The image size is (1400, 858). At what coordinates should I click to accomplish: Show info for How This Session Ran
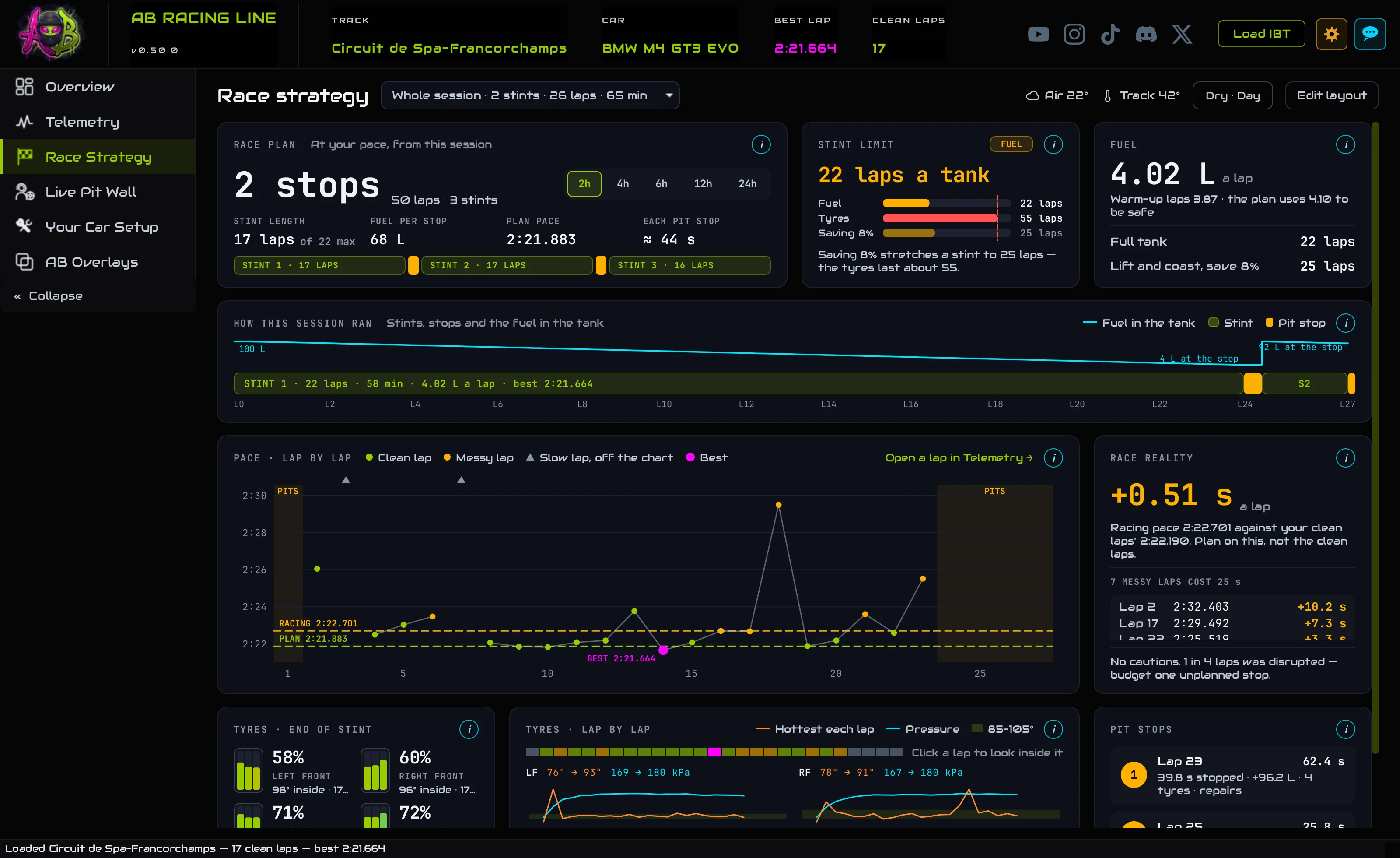1345,323
